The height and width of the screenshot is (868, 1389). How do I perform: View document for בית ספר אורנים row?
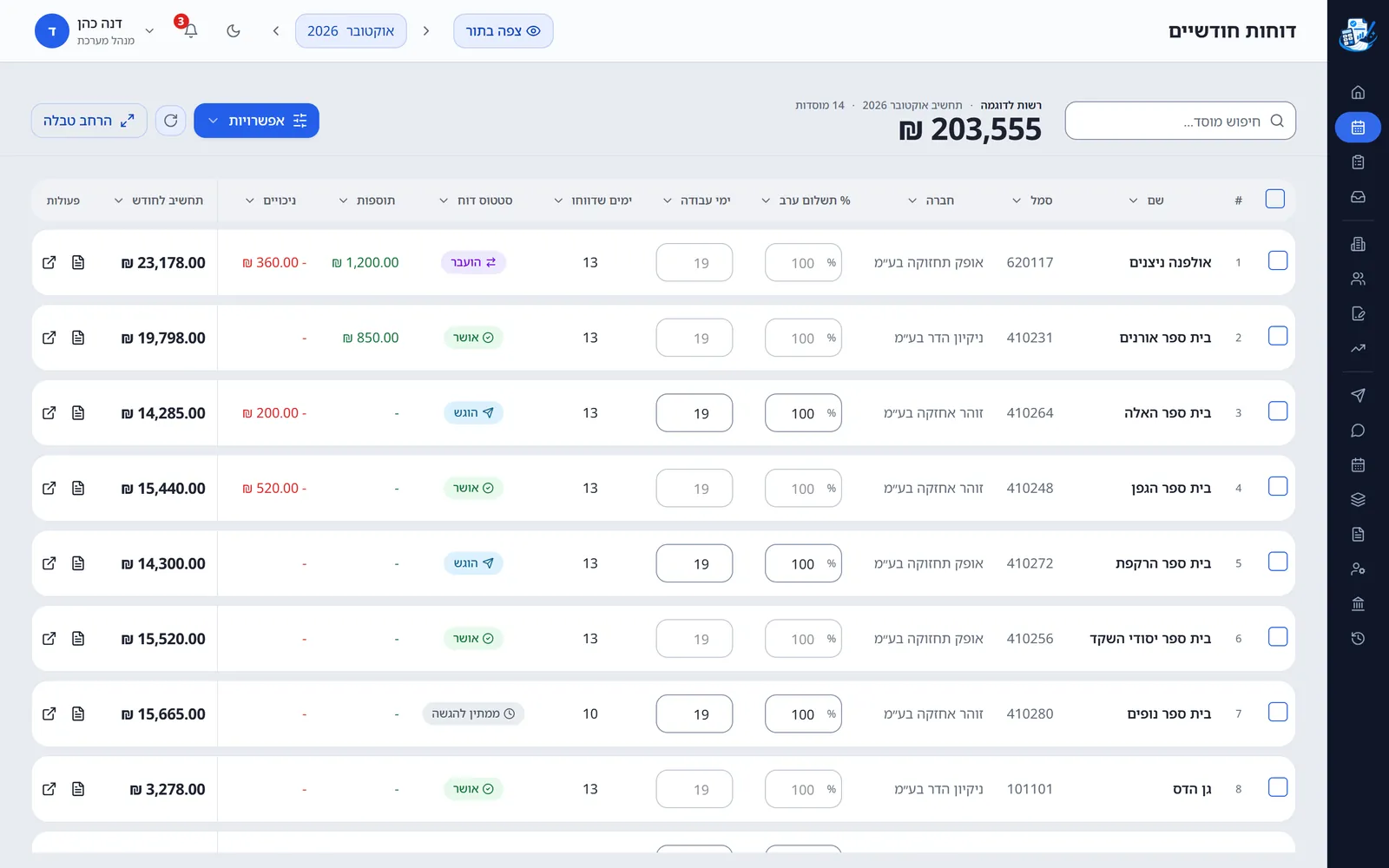coord(78,338)
